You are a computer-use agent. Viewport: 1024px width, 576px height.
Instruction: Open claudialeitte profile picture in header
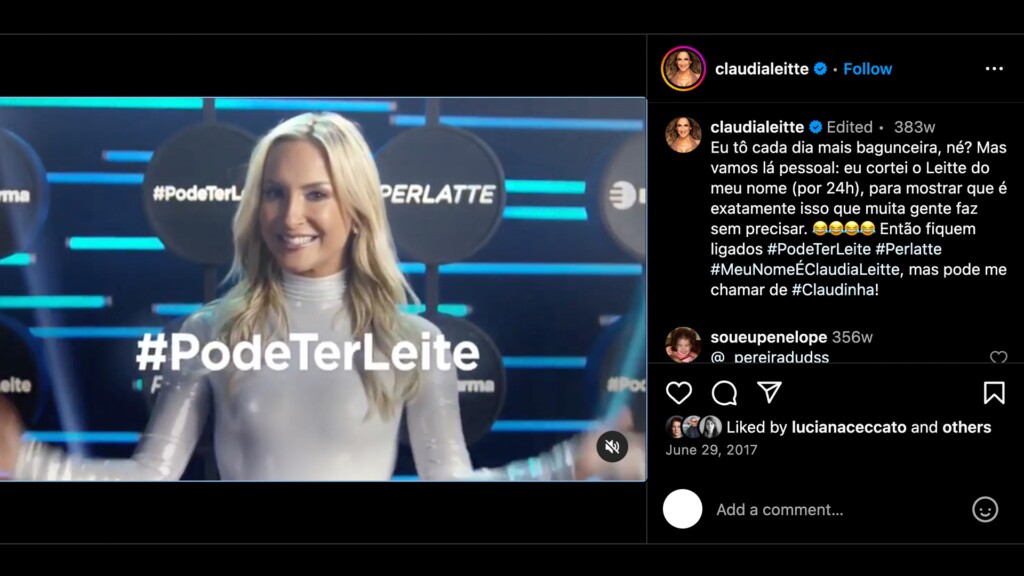click(x=683, y=69)
